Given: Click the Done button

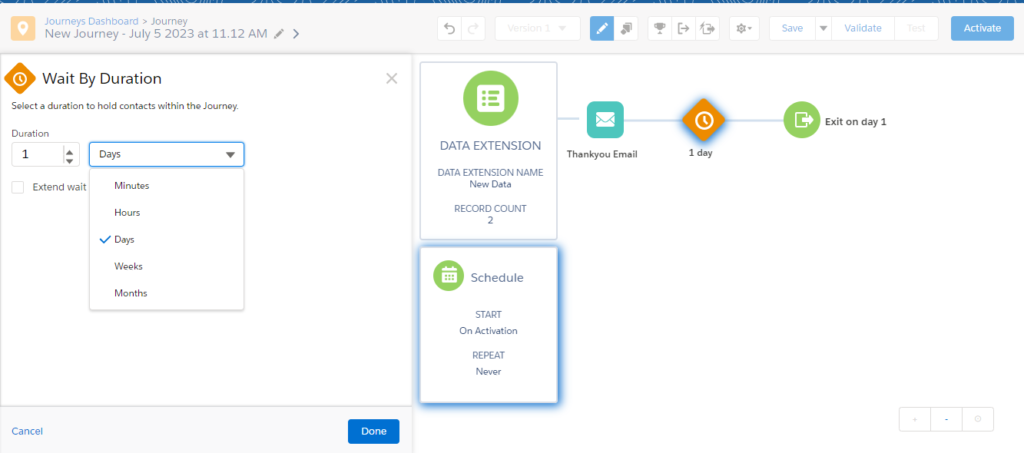Looking at the screenshot, I should (x=373, y=431).
